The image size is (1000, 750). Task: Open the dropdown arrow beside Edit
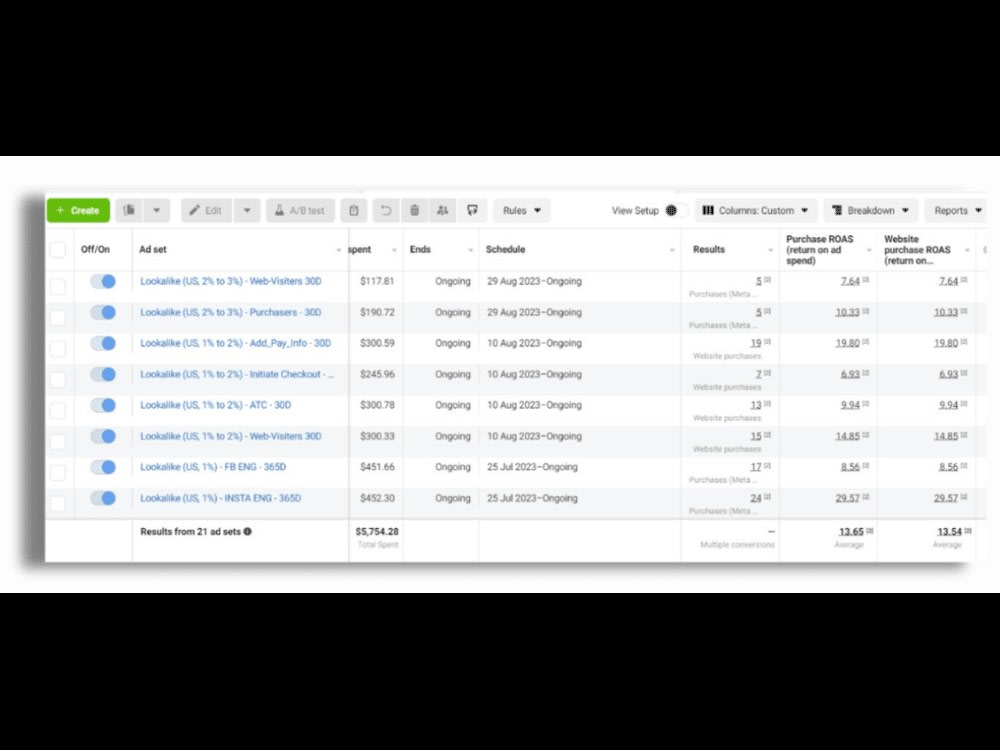(247, 210)
